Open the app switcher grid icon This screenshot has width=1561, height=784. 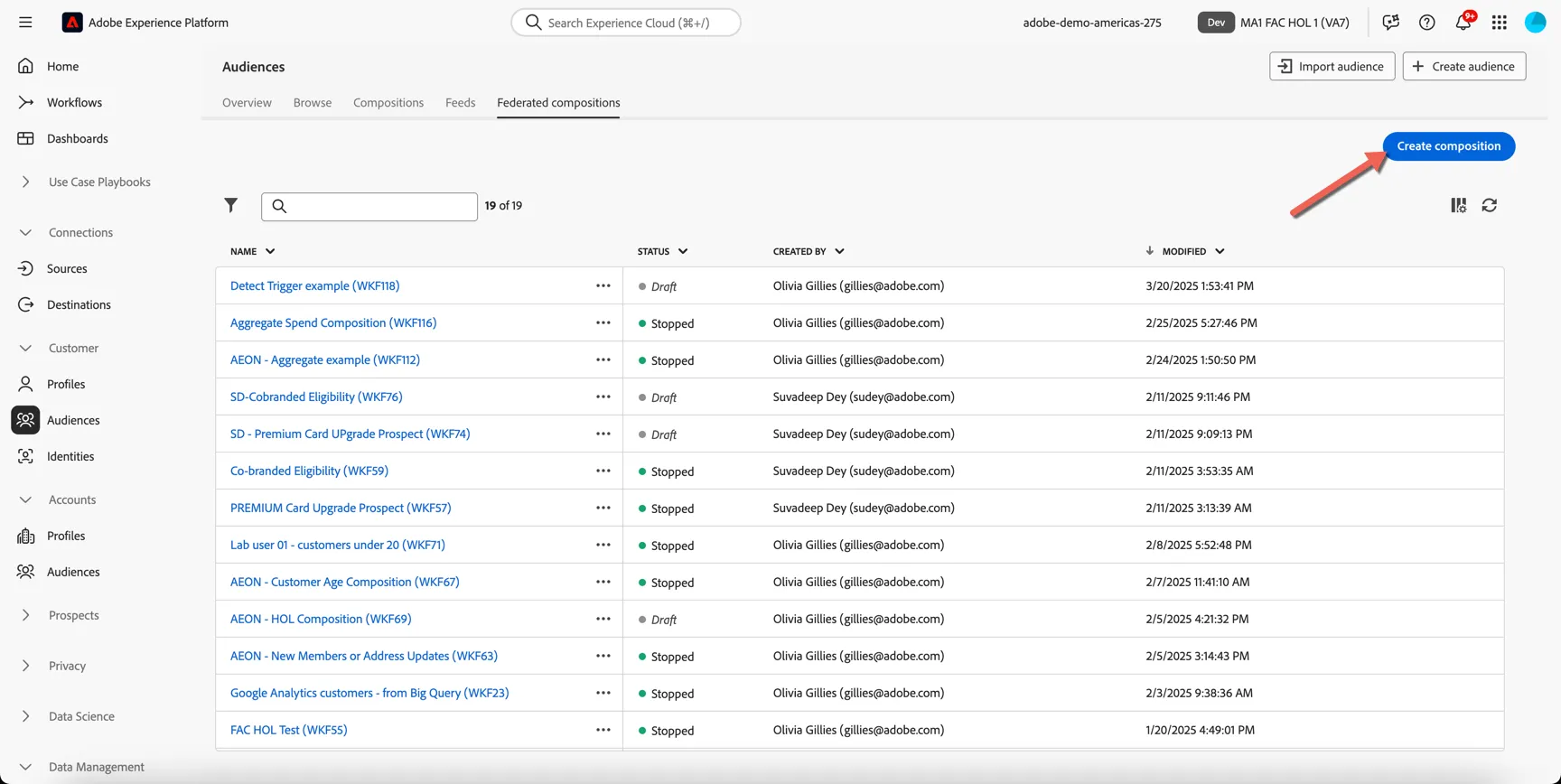1499,23
